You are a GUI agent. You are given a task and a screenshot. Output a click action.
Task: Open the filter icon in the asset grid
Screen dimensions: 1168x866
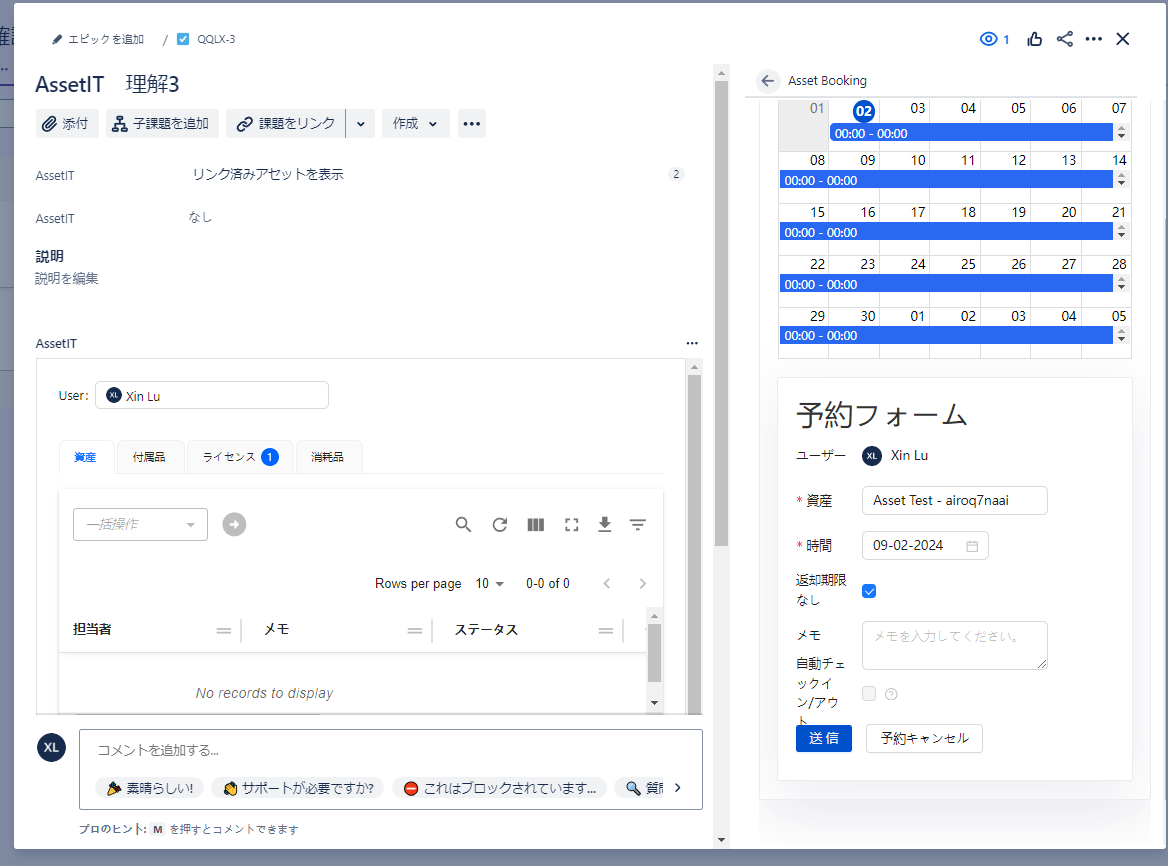coord(638,524)
